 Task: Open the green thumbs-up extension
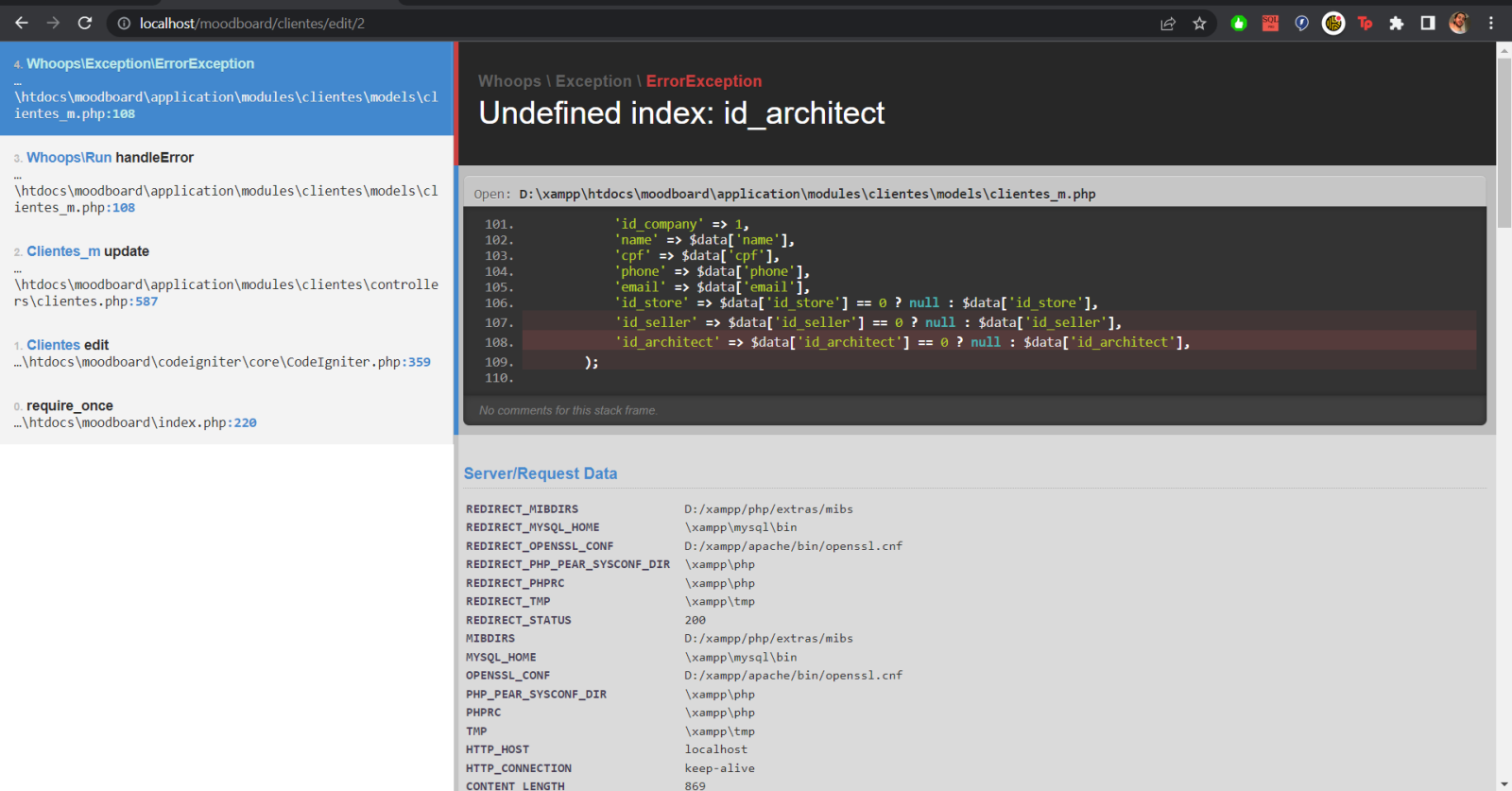pyautogui.click(x=1238, y=24)
